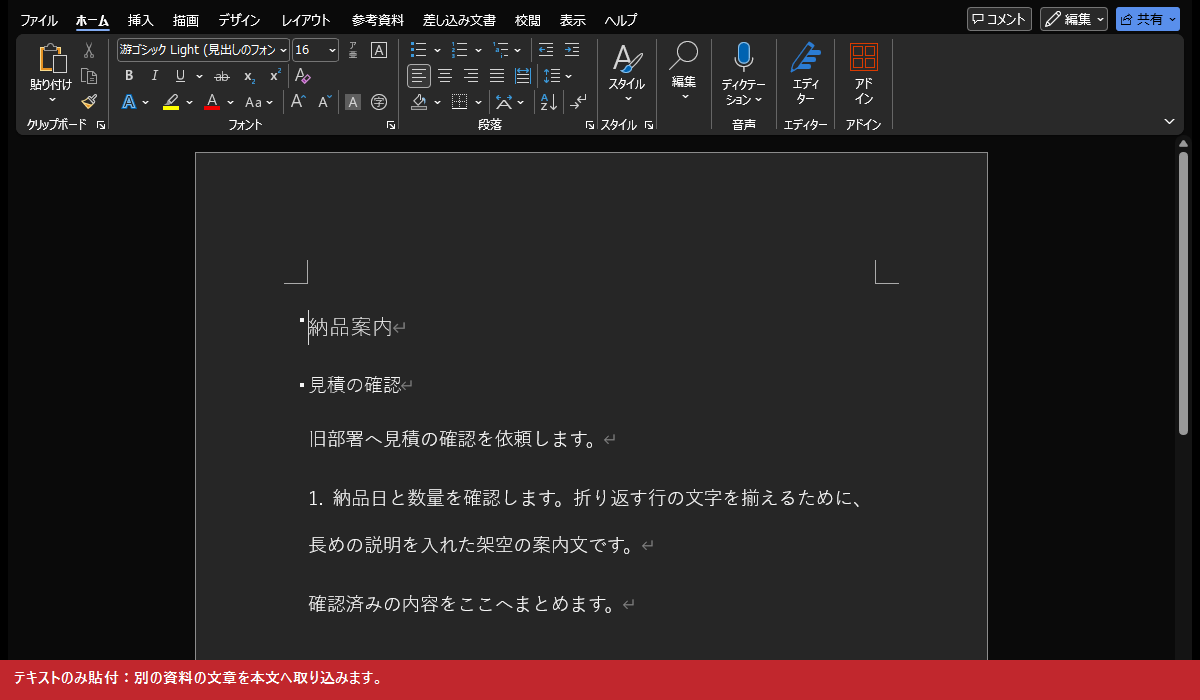Viewport: 1200px width, 700px height.
Task: Insert an enclosed character (囲い文字)
Action: [x=379, y=102]
